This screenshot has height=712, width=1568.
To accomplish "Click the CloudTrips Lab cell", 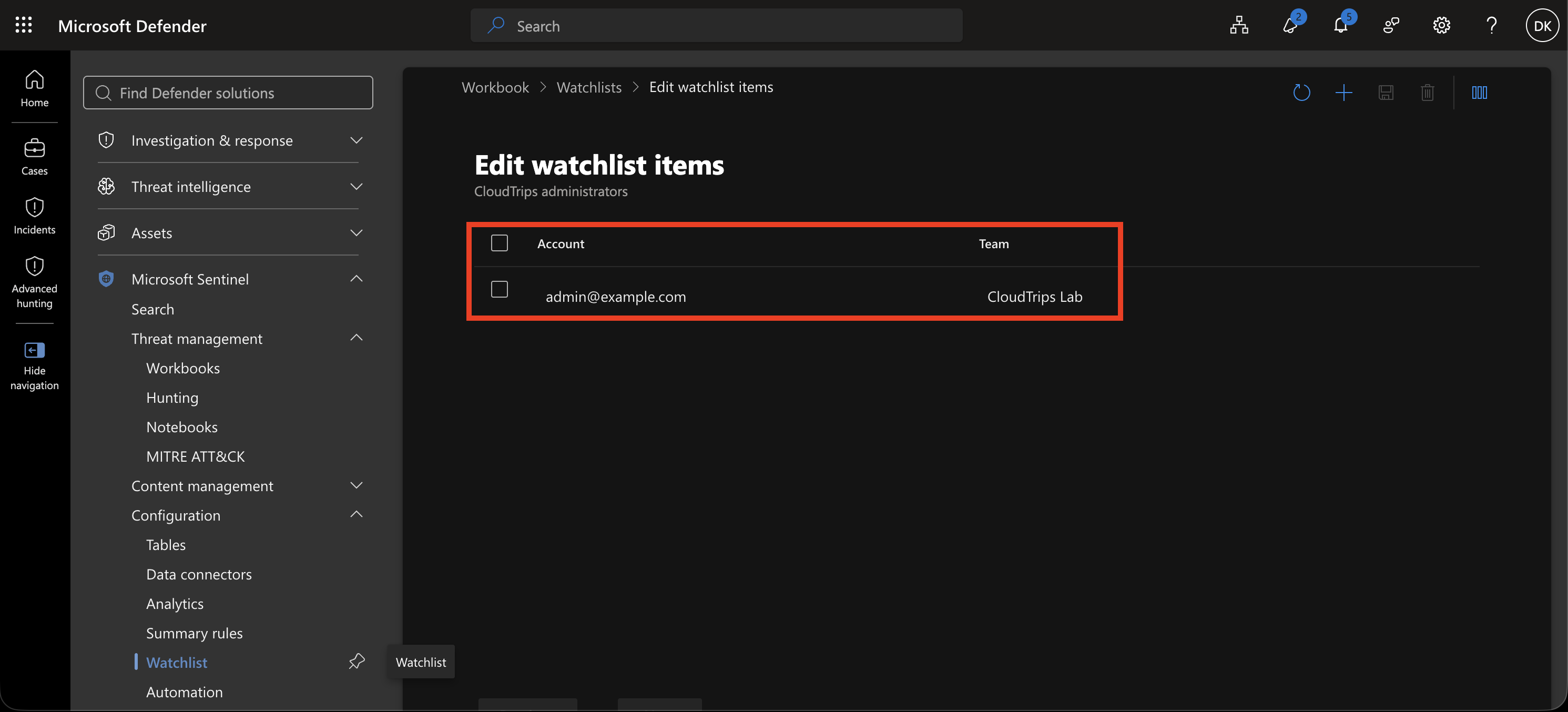I will (1034, 297).
